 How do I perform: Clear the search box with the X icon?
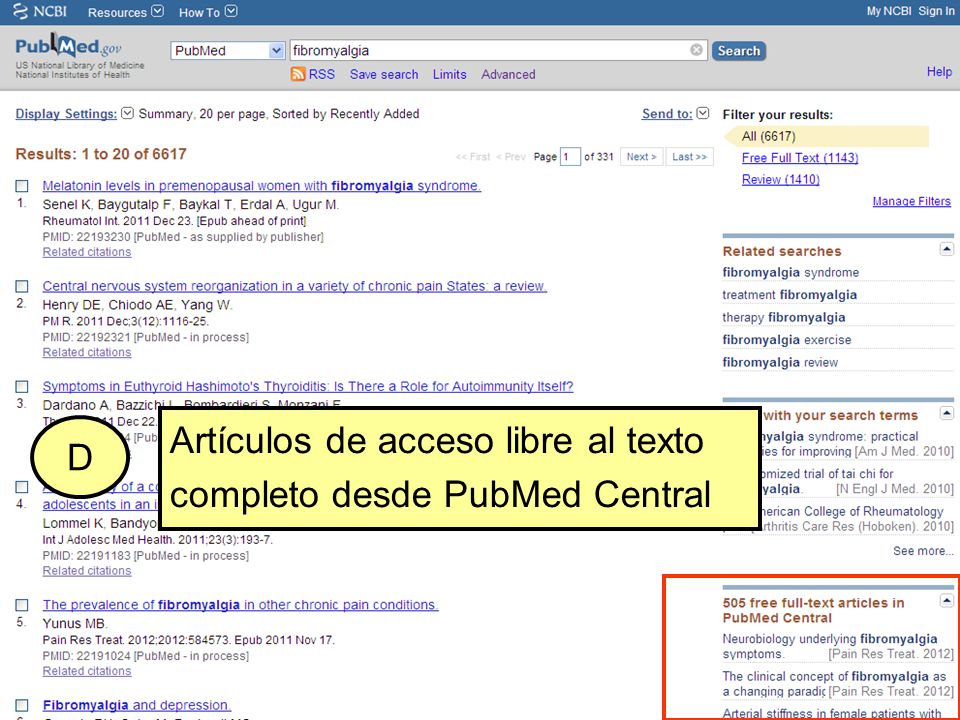click(x=696, y=50)
